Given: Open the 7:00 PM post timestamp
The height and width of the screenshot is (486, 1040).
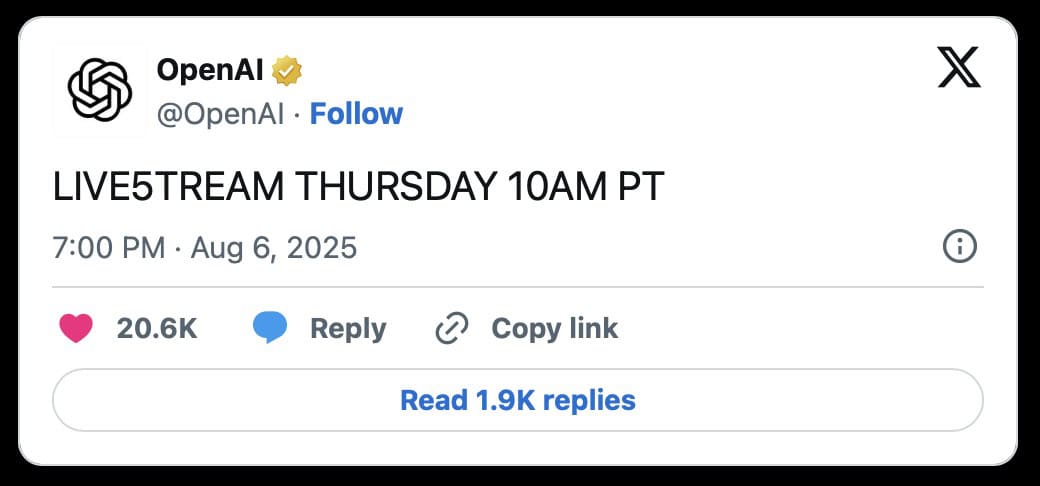Looking at the screenshot, I should [109, 248].
